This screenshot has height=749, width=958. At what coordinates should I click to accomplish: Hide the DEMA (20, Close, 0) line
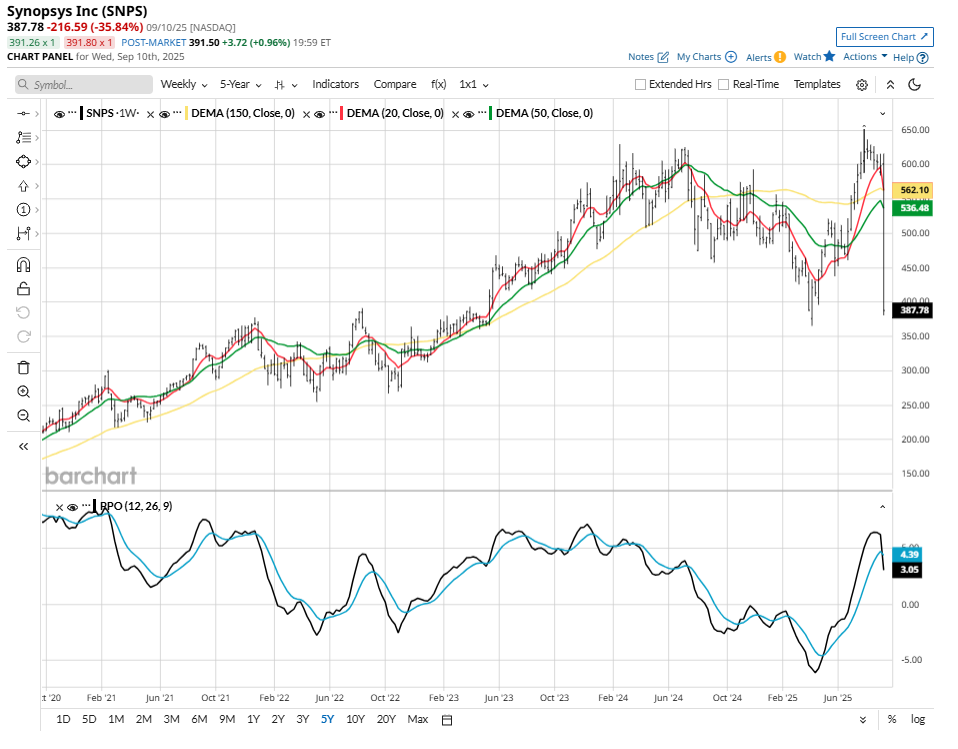point(319,114)
